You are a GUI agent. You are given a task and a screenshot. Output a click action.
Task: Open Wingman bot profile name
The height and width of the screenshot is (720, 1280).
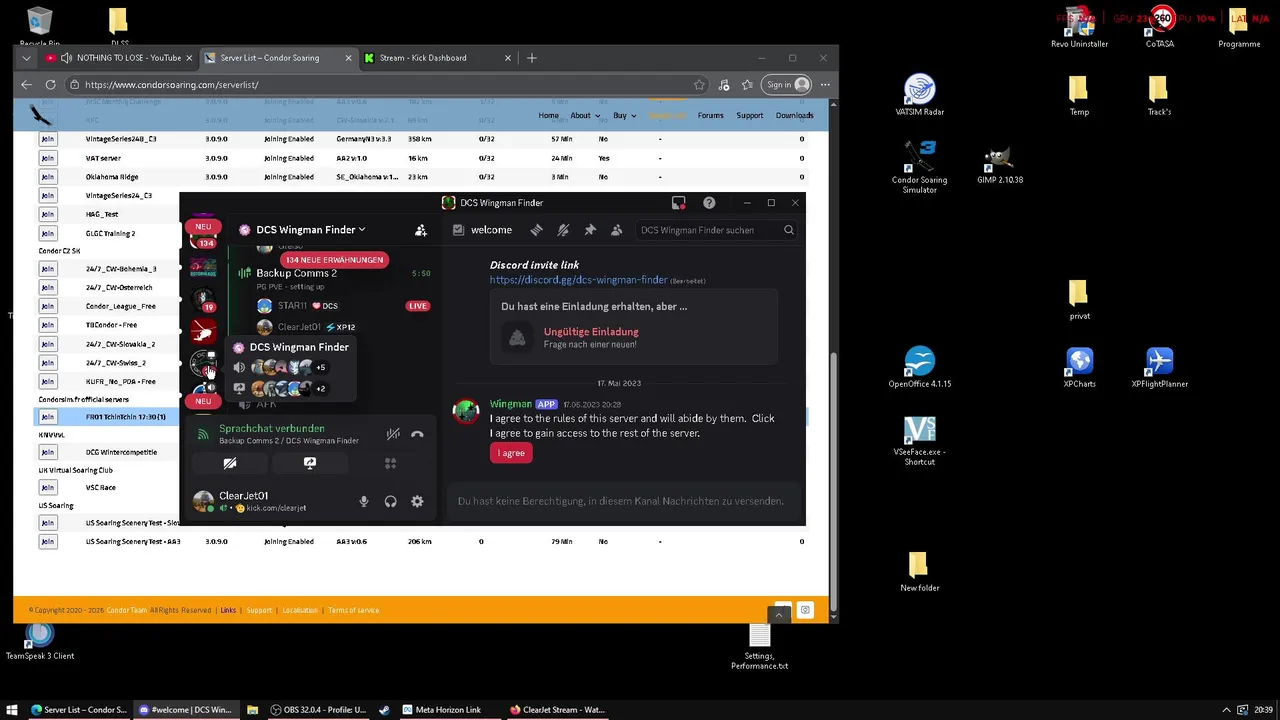tap(510, 404)
